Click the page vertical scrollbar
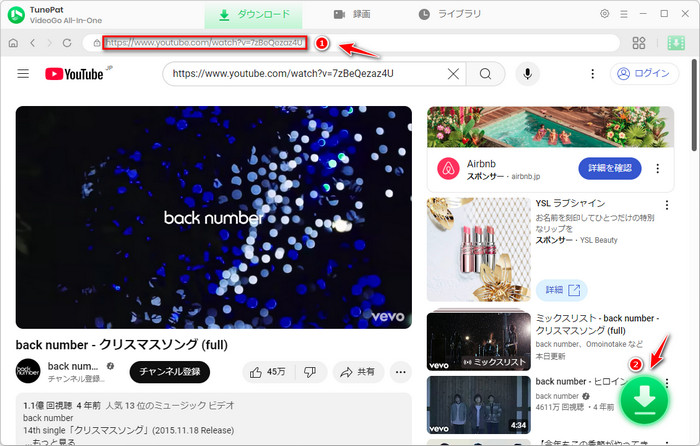The height and width of the screenshot is (446, 700). coord(695,105)
